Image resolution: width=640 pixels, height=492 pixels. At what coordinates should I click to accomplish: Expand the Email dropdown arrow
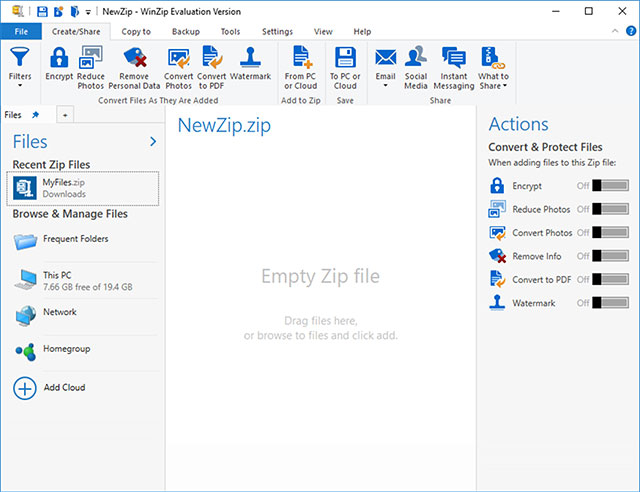[385, 86]
